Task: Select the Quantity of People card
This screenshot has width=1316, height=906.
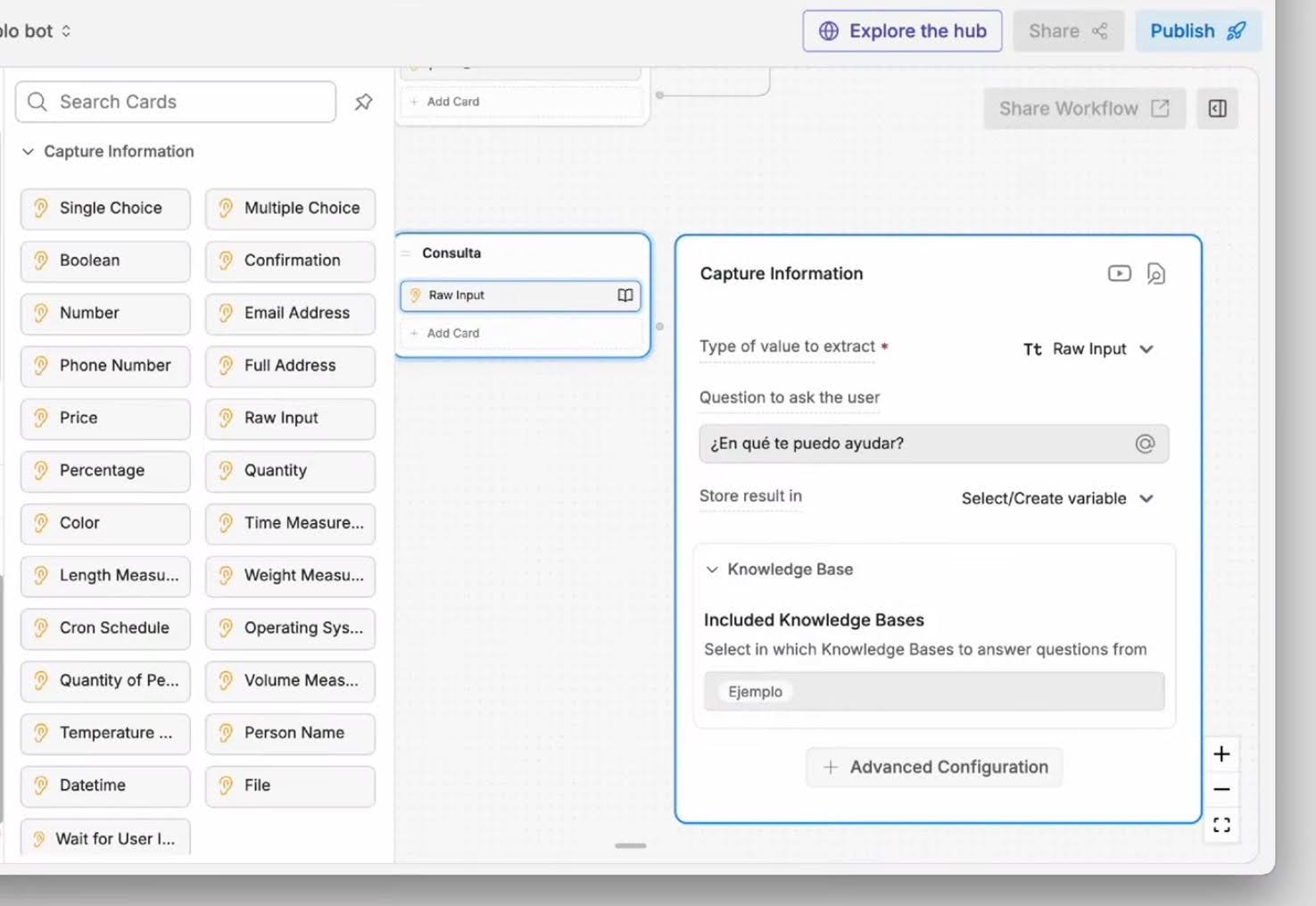Action: [105, 681]
